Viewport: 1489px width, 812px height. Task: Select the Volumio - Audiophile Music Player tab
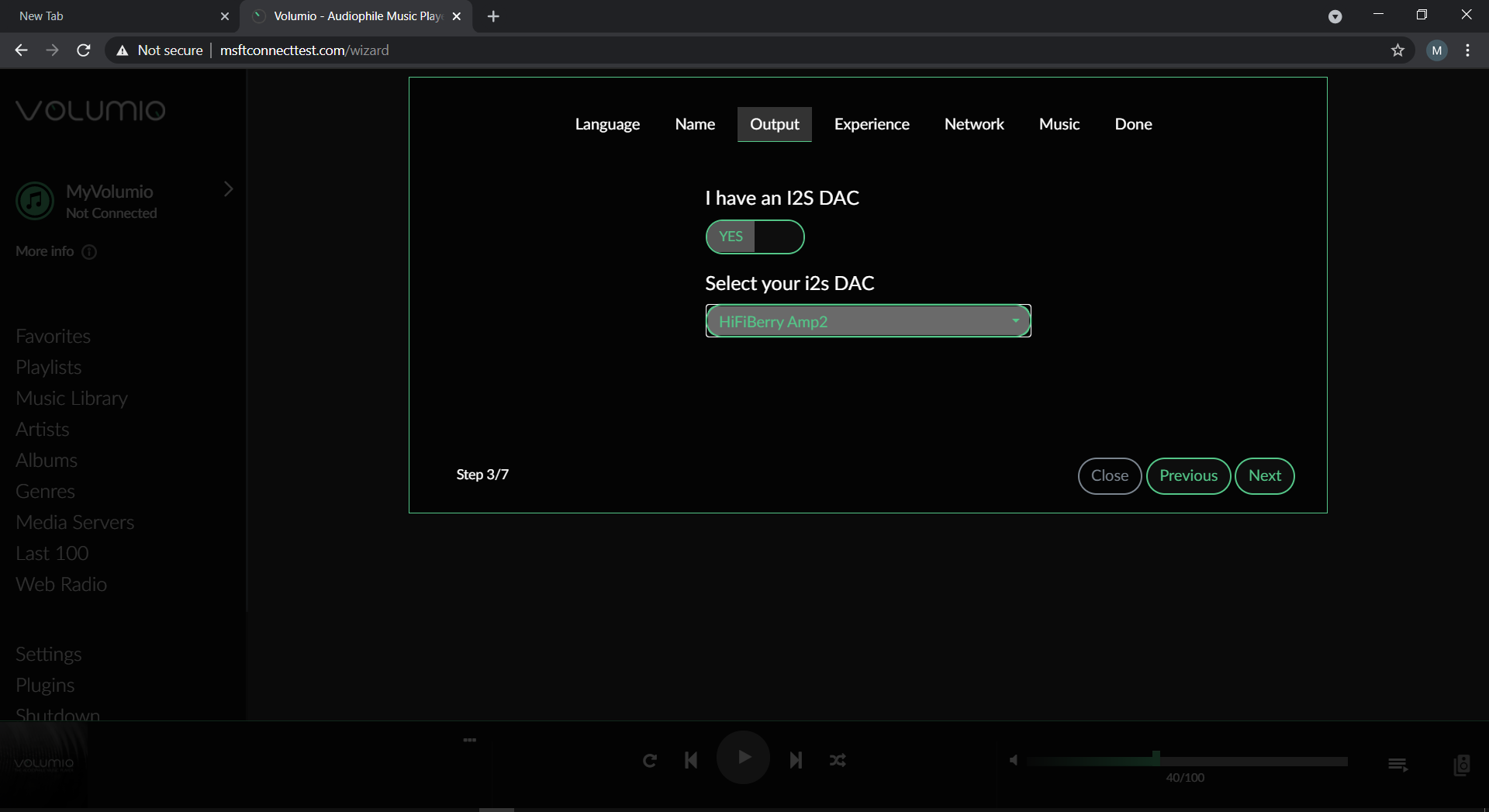click(x=357, y=16)
